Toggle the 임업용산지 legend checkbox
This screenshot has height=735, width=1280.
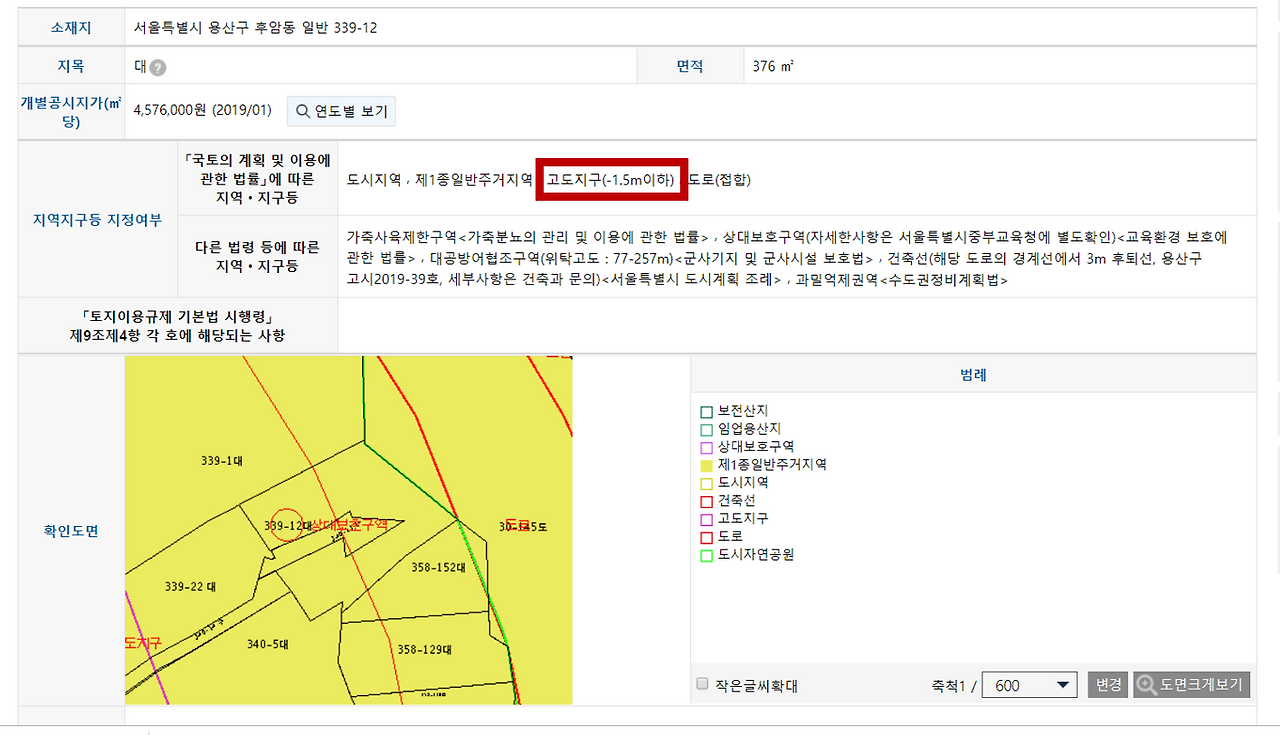click(x=706, y=429)
